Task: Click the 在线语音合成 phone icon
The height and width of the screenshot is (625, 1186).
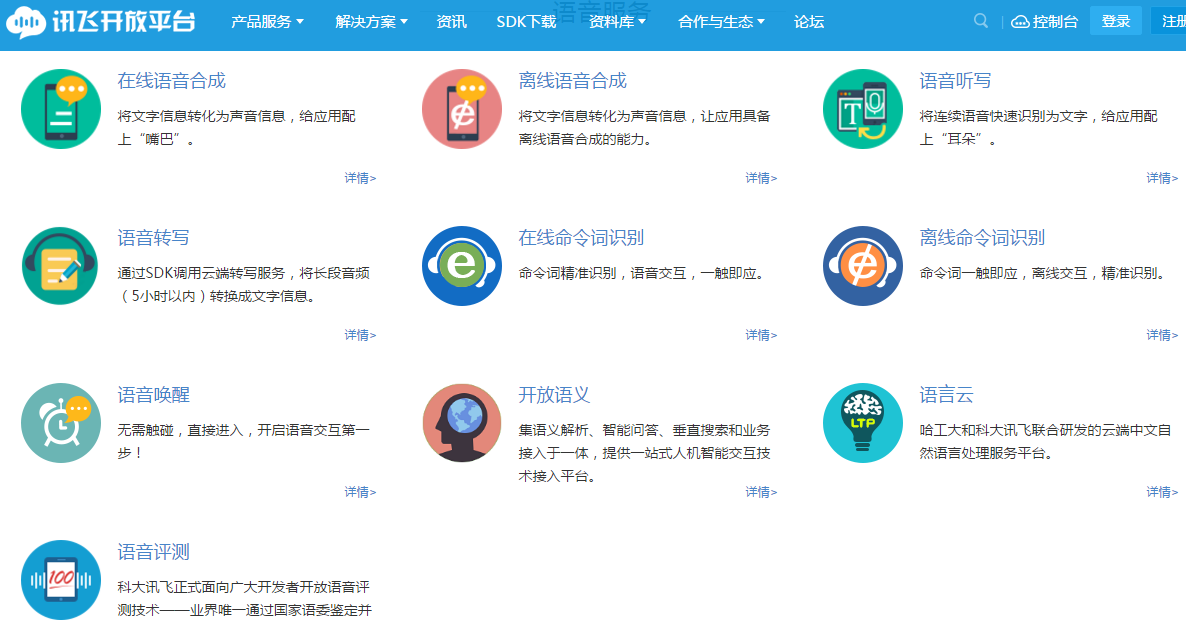Action: (61, 109)
